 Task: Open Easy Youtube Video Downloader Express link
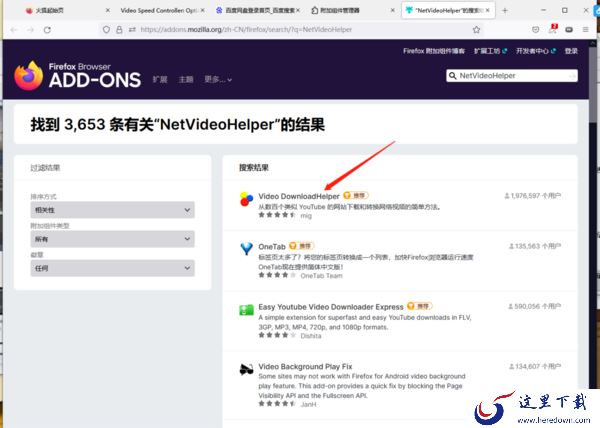coord(331,307)
